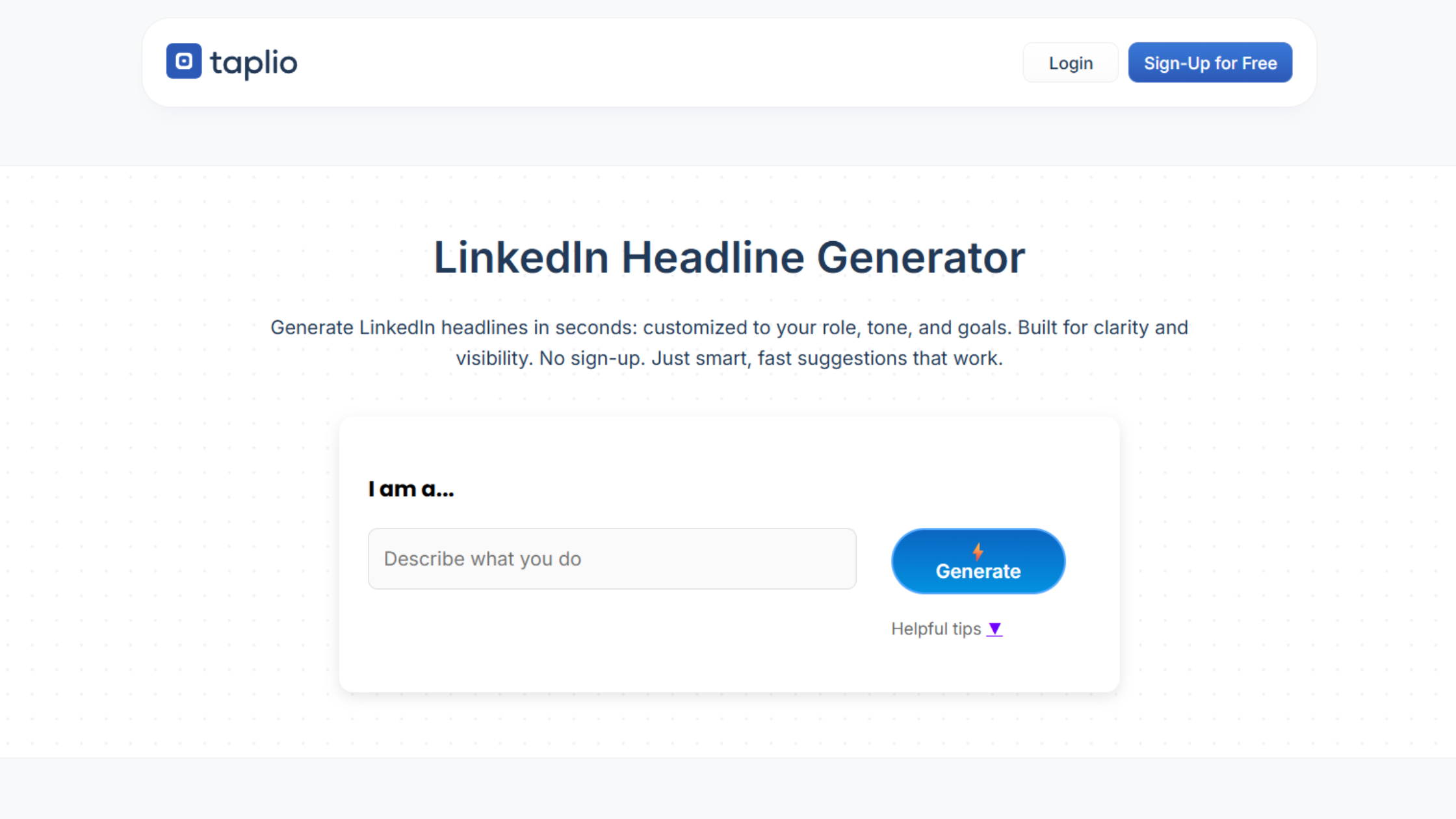Open the Login page
The height and width of the screenshot is (819, 1456).
click(x=1071, y=63)
